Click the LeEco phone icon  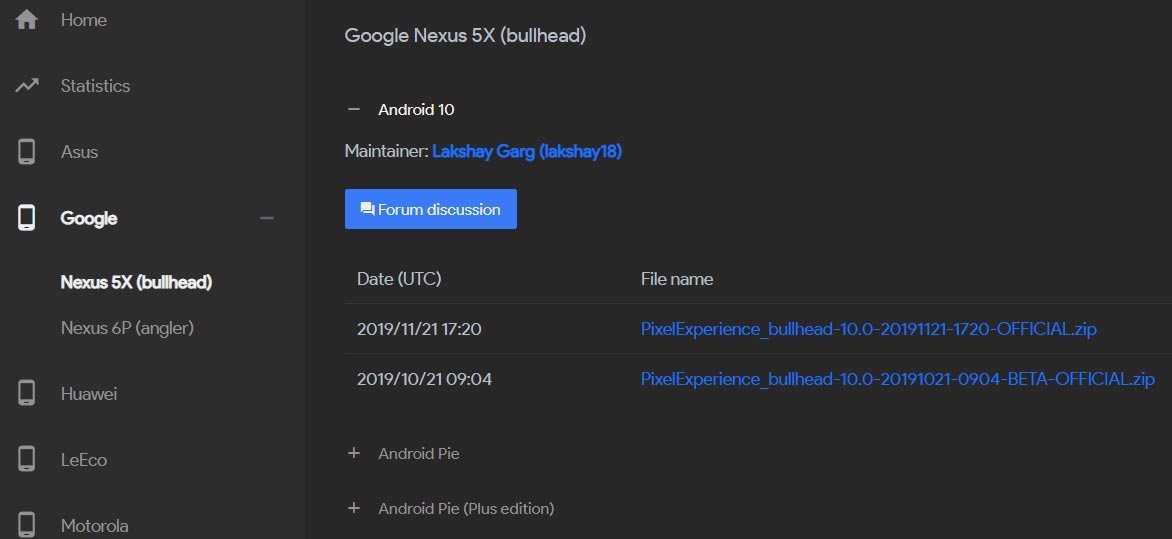click(26, 459)
